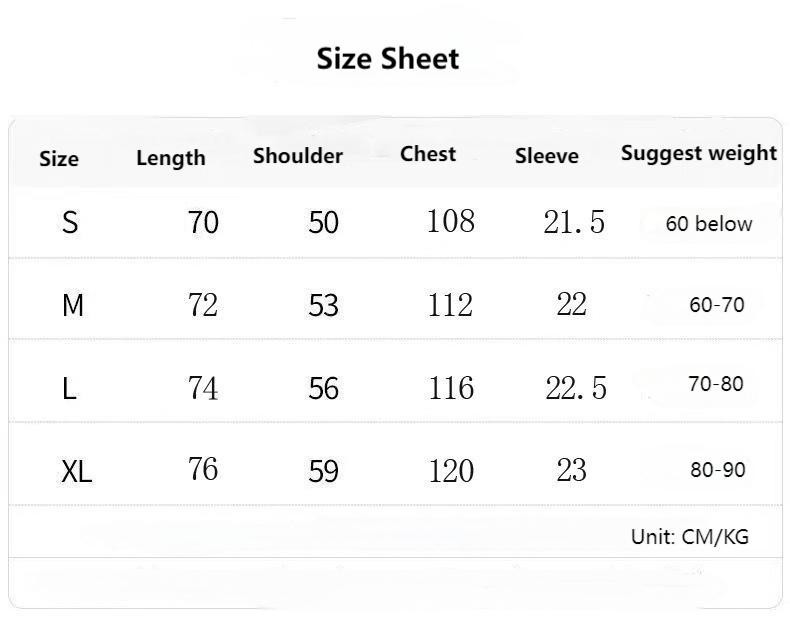This screenshot has width=790, height=623.
Task: Select chest value 108 for size S
Action: click(451, 221)
